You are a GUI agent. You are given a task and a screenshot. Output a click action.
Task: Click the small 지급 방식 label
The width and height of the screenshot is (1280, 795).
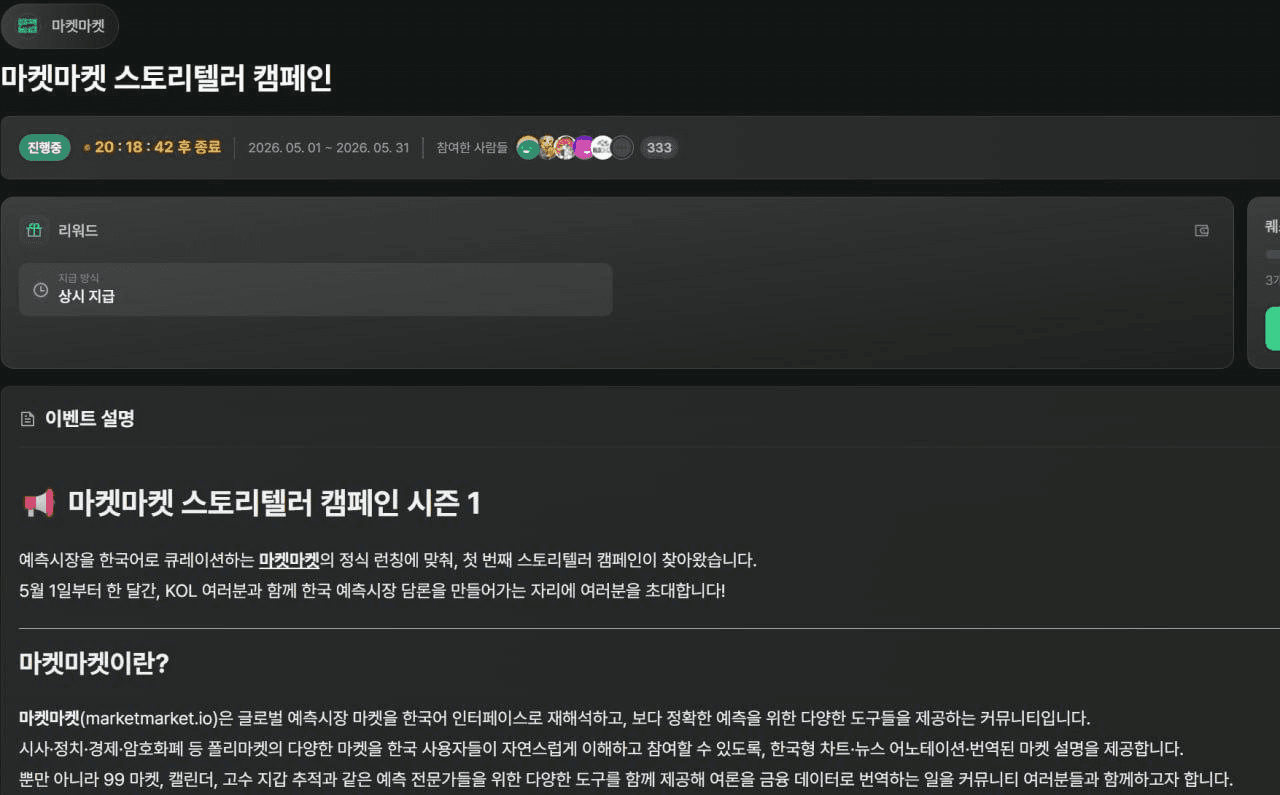(79, 278)
